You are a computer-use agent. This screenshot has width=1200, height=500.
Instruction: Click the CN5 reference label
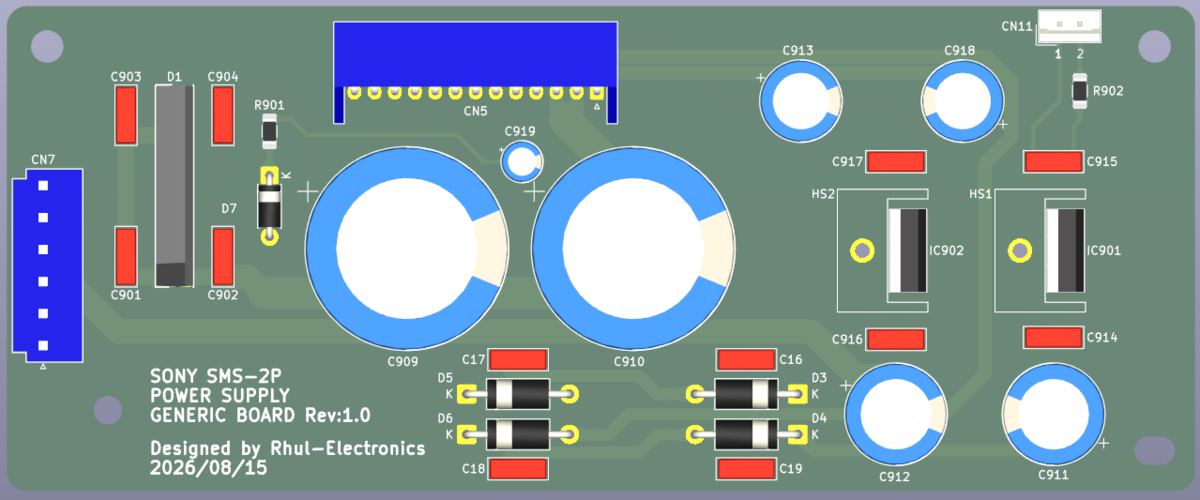pyautogui.click(x=475, y=111)
